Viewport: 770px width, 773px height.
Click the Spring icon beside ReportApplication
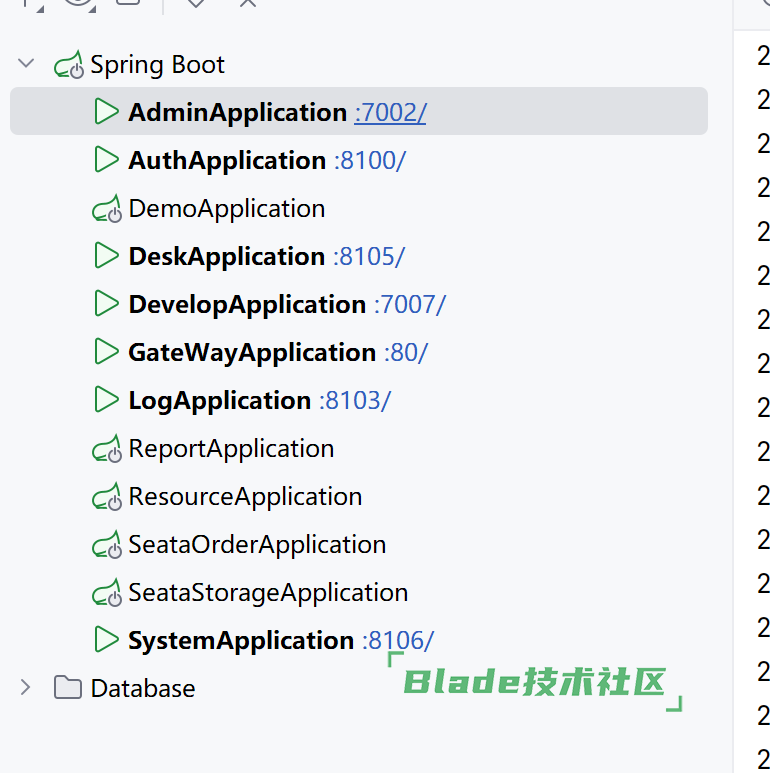pyautogui.click(x=106, y=449)
